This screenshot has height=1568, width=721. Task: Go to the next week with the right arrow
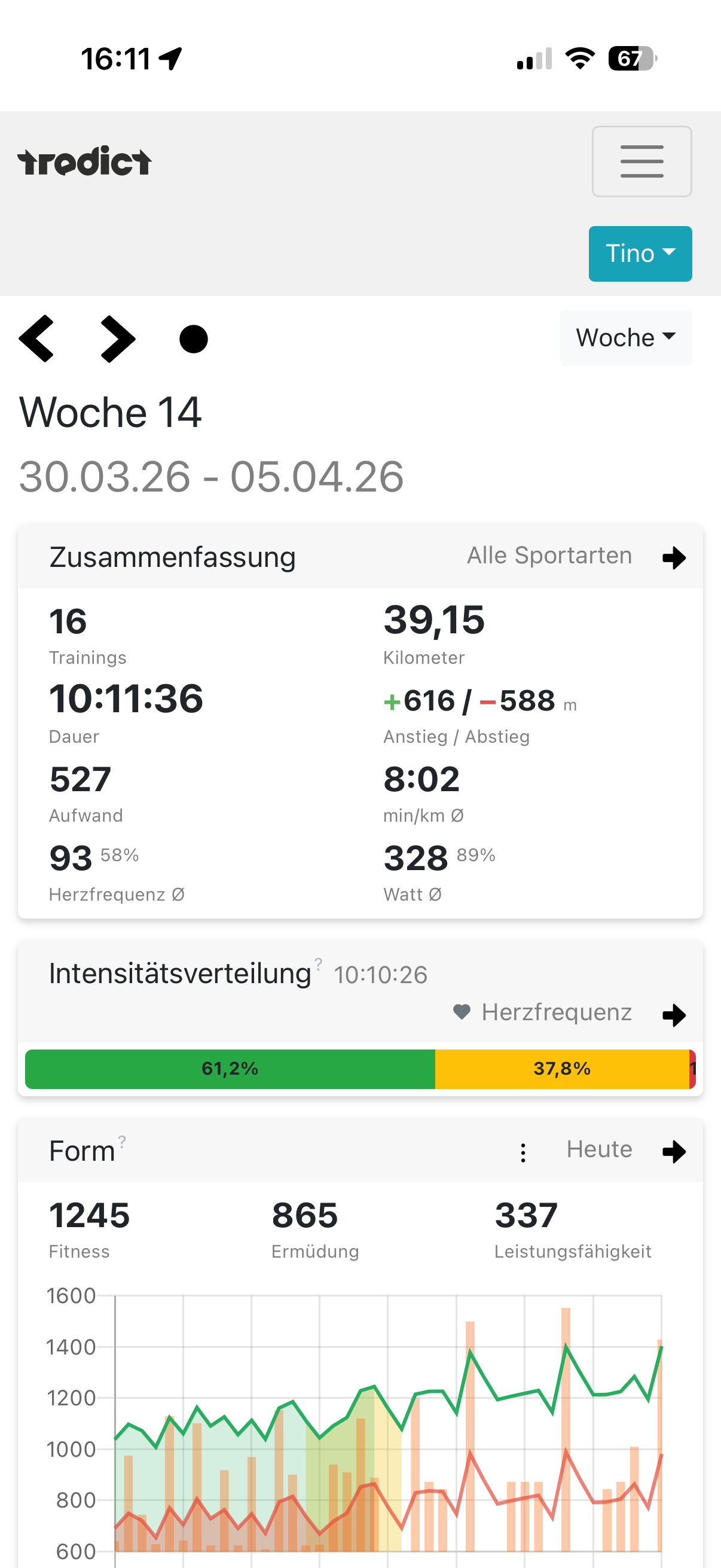(x=117, y=338)
